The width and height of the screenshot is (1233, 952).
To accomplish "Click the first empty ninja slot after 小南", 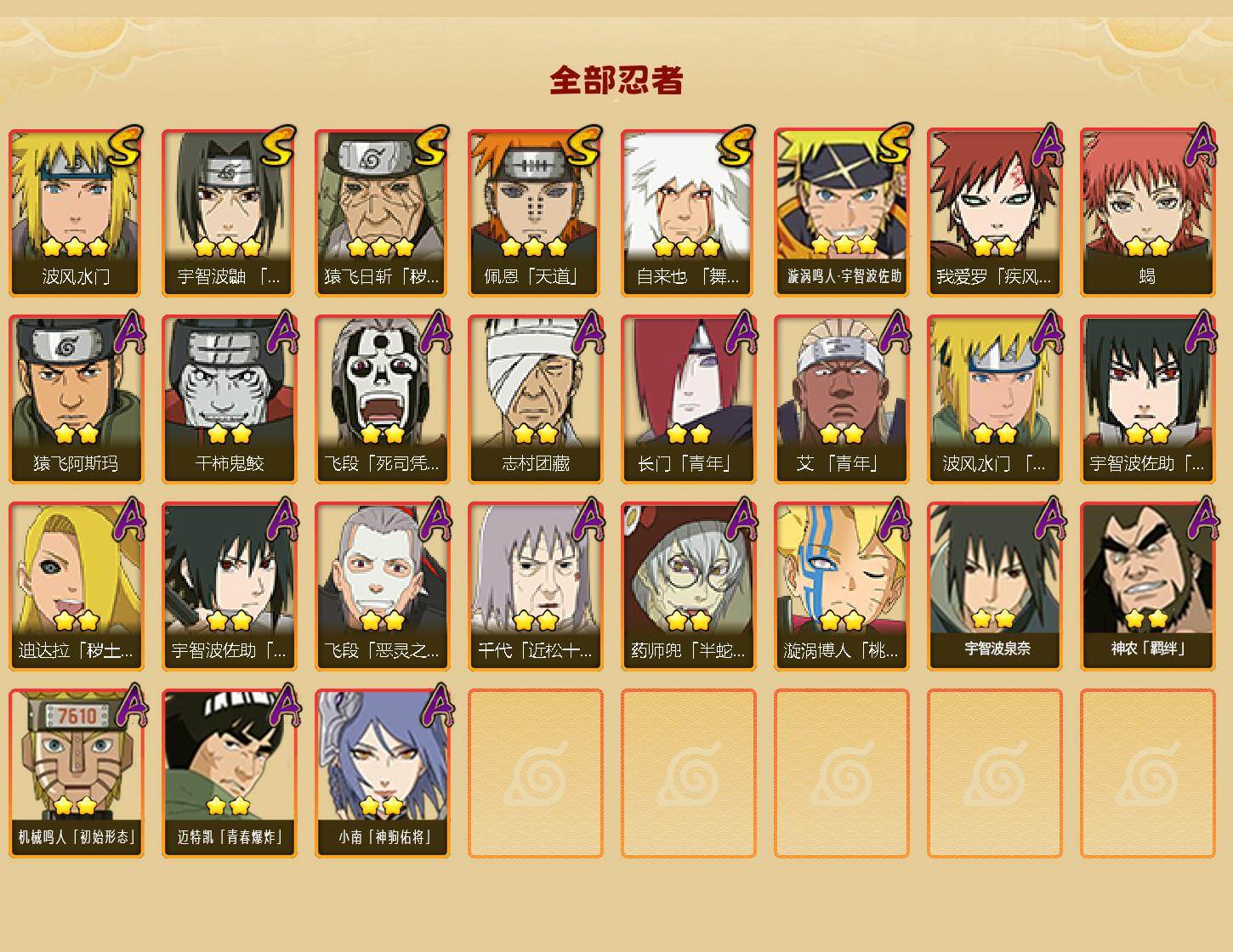I will [536, 773].
